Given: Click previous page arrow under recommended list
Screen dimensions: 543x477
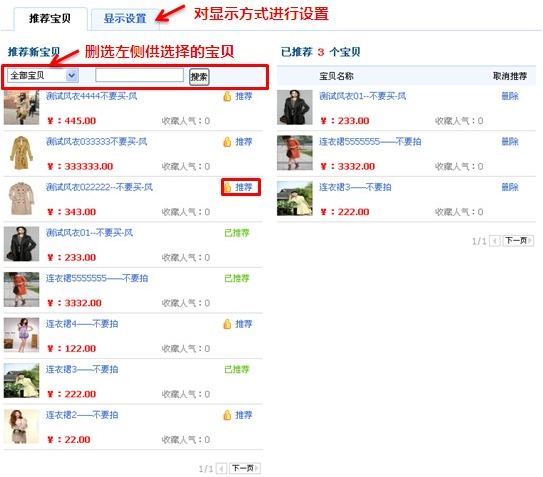Looking at the screenshot, I should (x=495, y=241).
